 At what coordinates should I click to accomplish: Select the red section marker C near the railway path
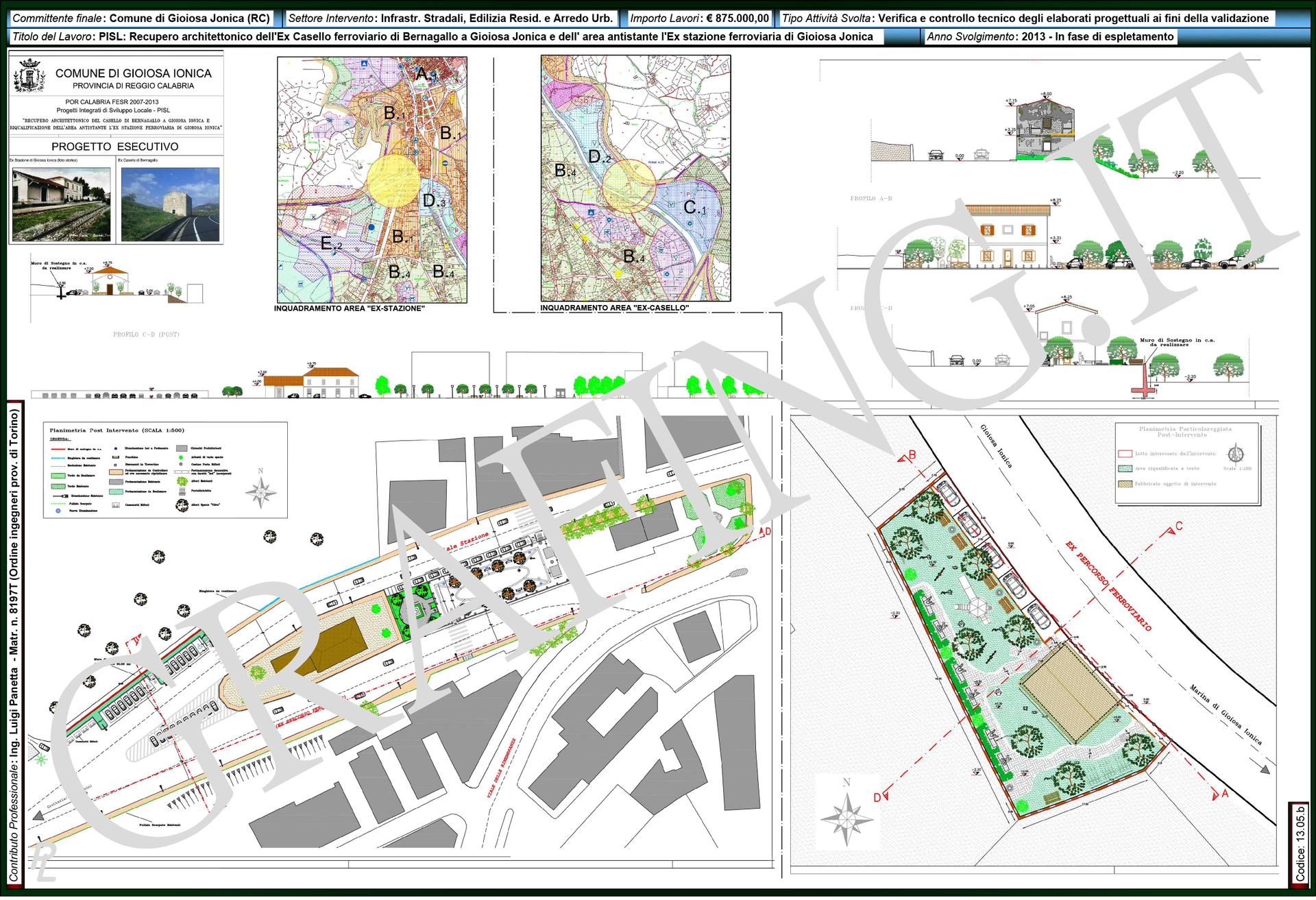pyautogui.click(x=1178, y=527)
